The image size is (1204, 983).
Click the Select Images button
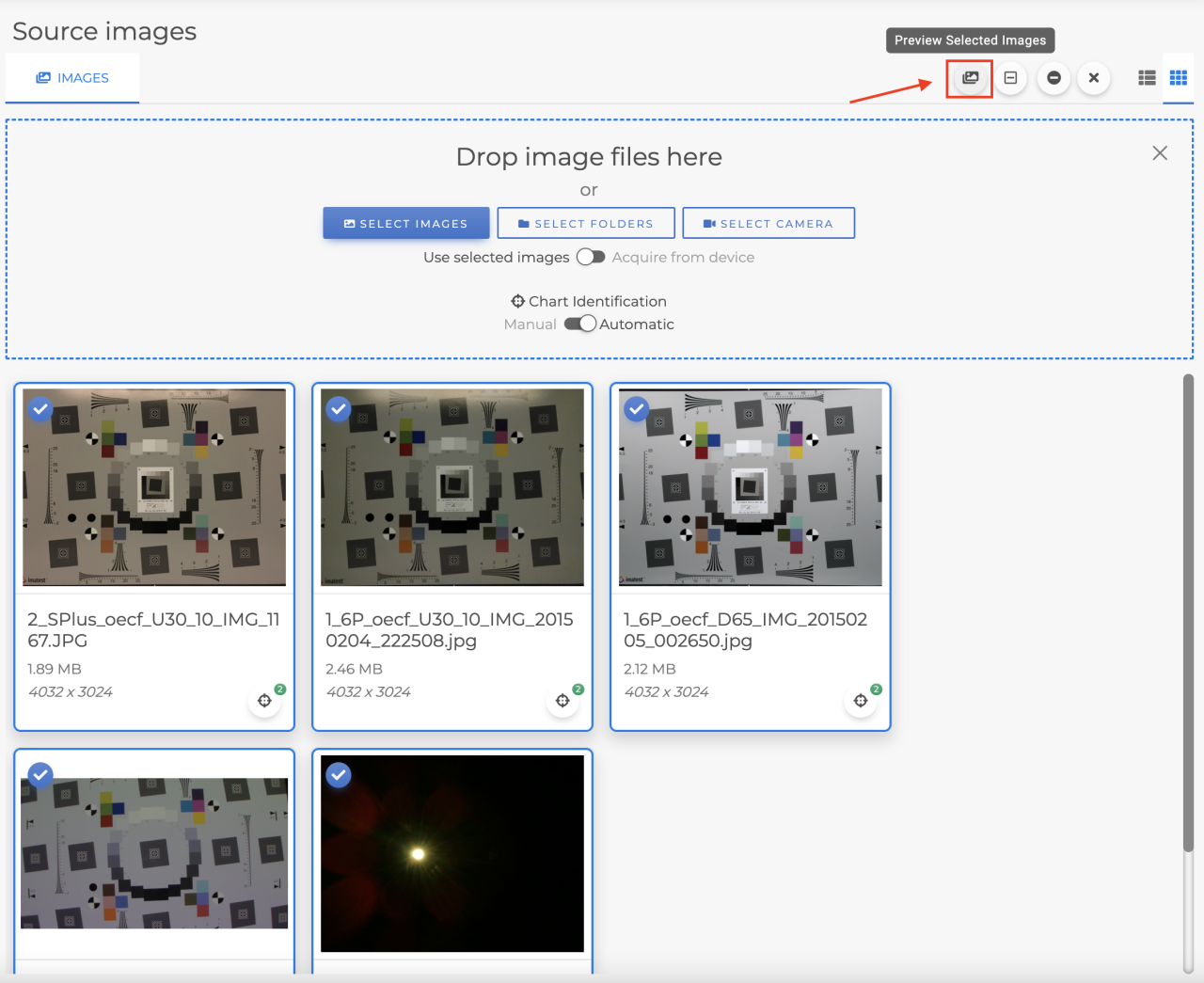coord(405,223)
